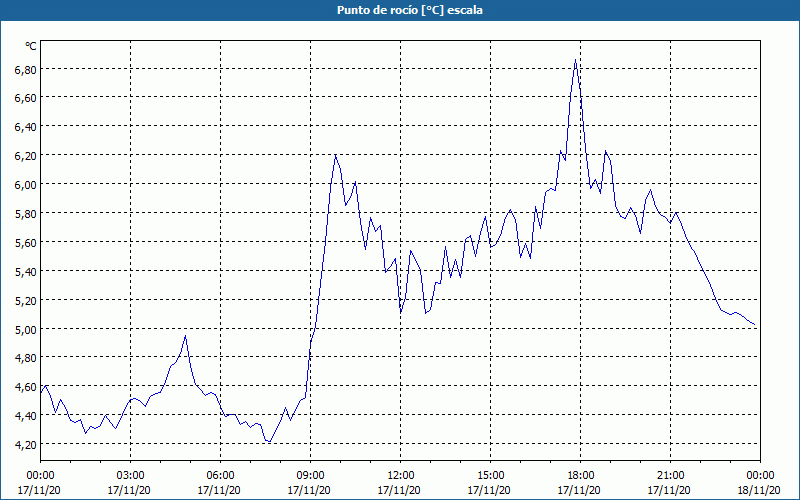Image resolution: width=800 pixels, height=500 pixels.
Task: Click the 4,60 y-axis value
Action: (x=26, y=387)
